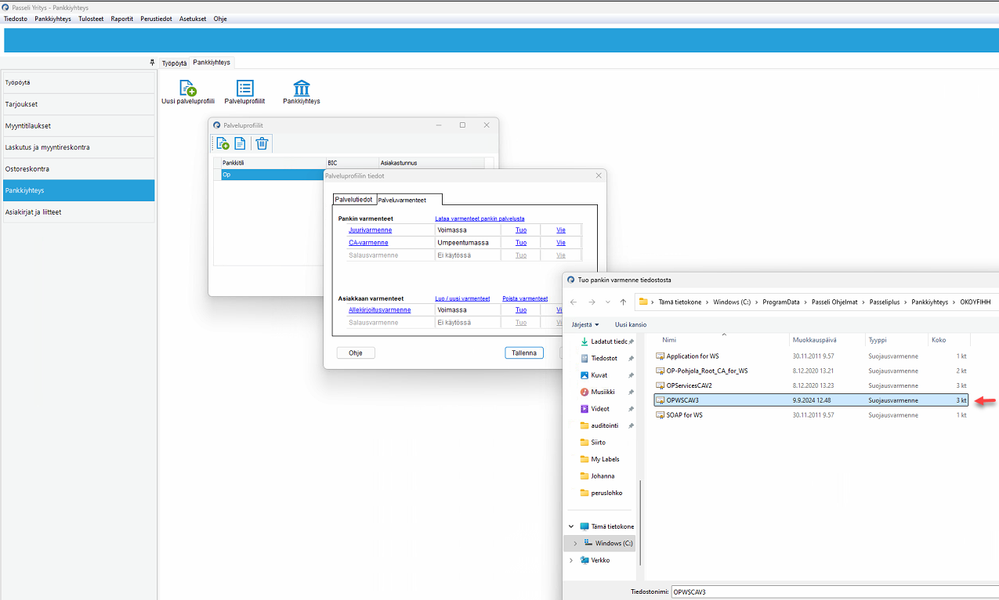Open the auditointi folder in navigation pane

pos(607,425)
